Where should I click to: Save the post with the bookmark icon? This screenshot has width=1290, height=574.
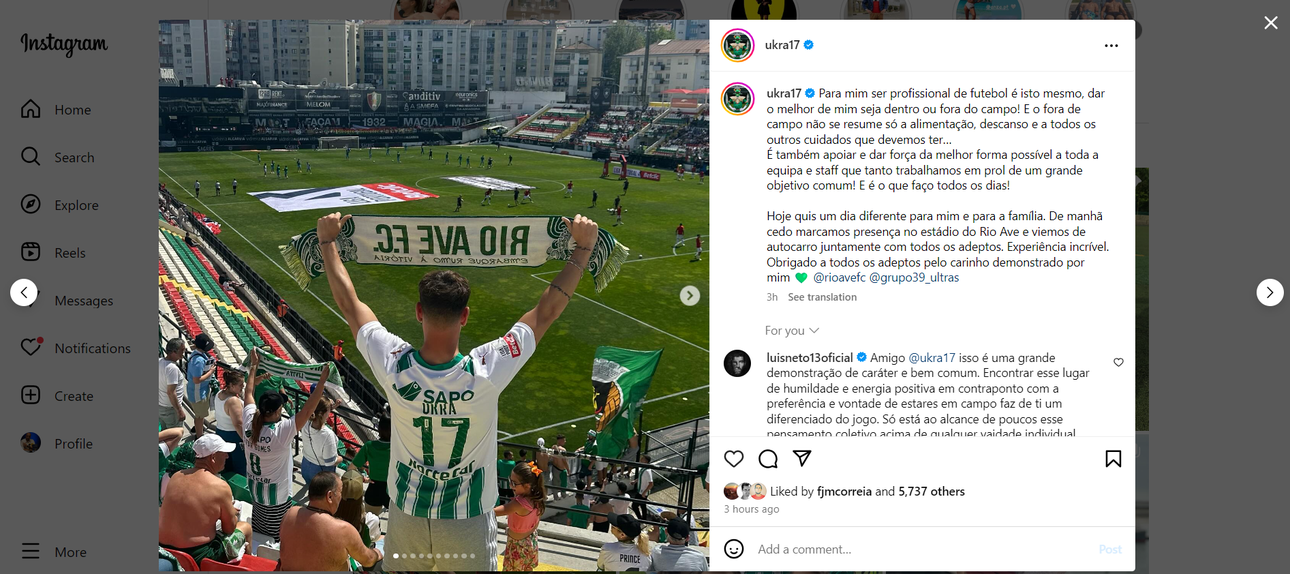tap(1113, 459)
